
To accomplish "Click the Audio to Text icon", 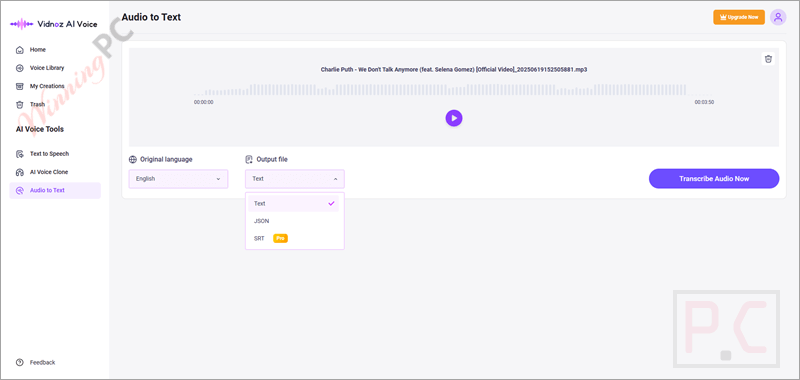I will tap(20, 190).
